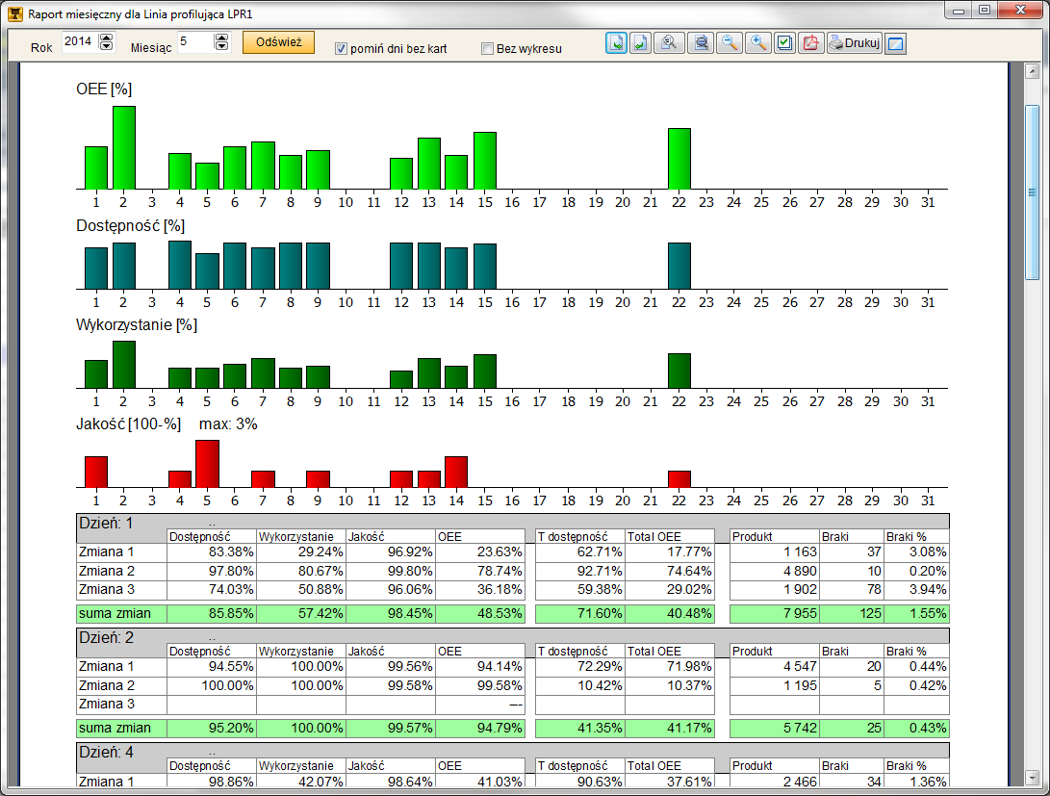
Task: Export report to PDF icon
Action: 811,44
